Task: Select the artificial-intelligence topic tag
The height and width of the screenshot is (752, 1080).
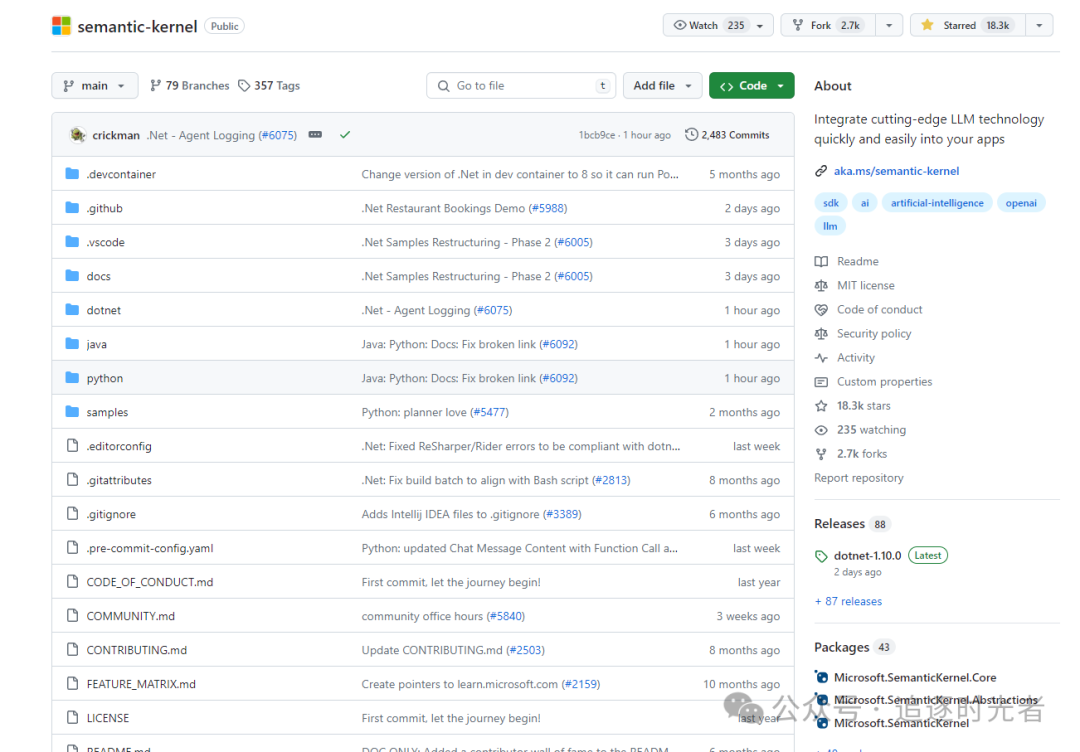Action: (x=937, y=202)
